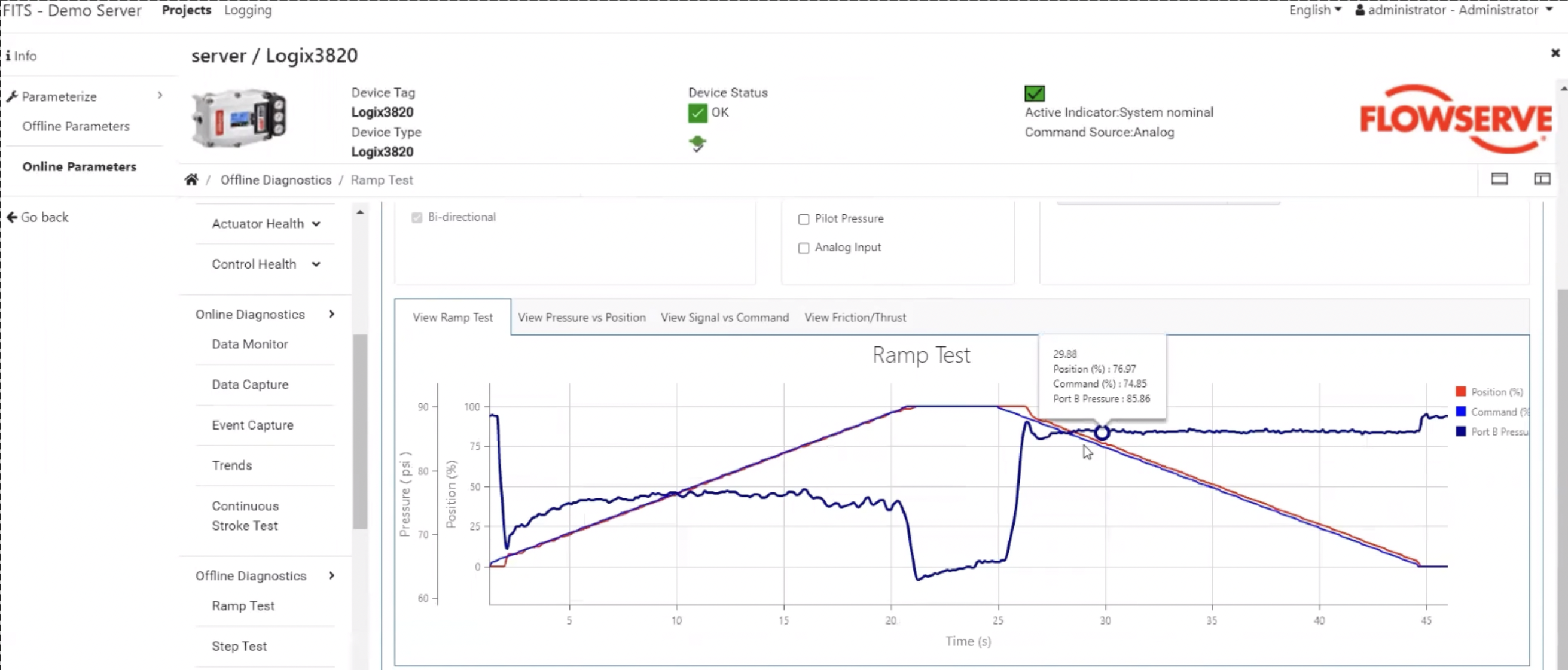The height and width of the screenshot is (670, 1568).
Task: Click the Go back arrow icon
Action: pyautogui.click(x=12, y=217)
